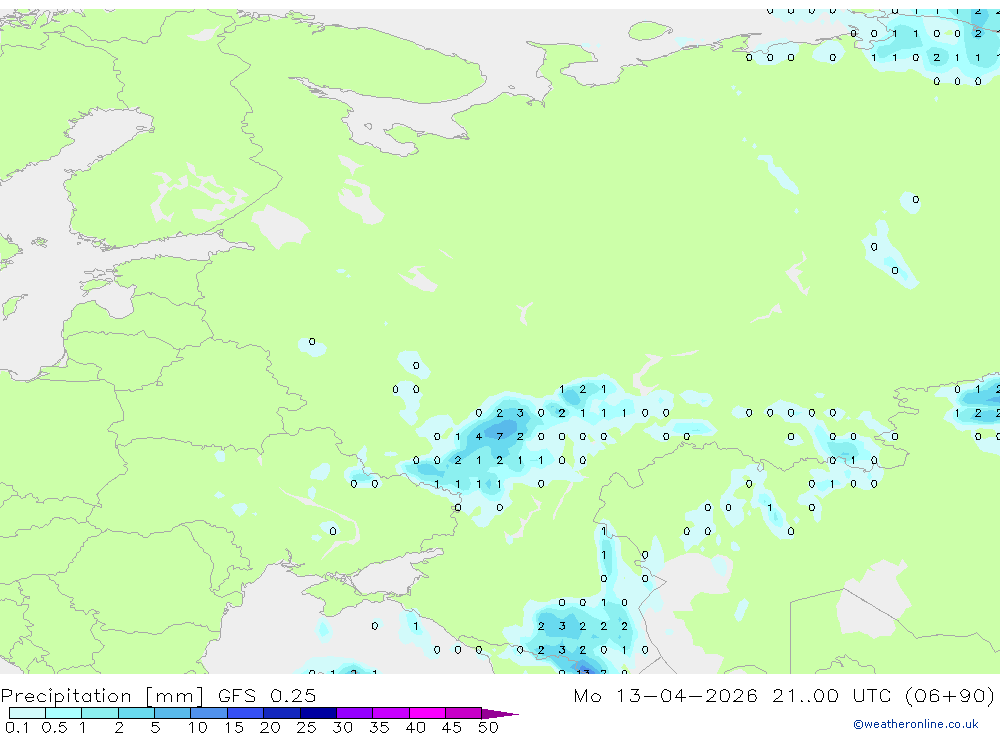
Task: Click the legend label "50"
Action: click(x=488, y=727)
